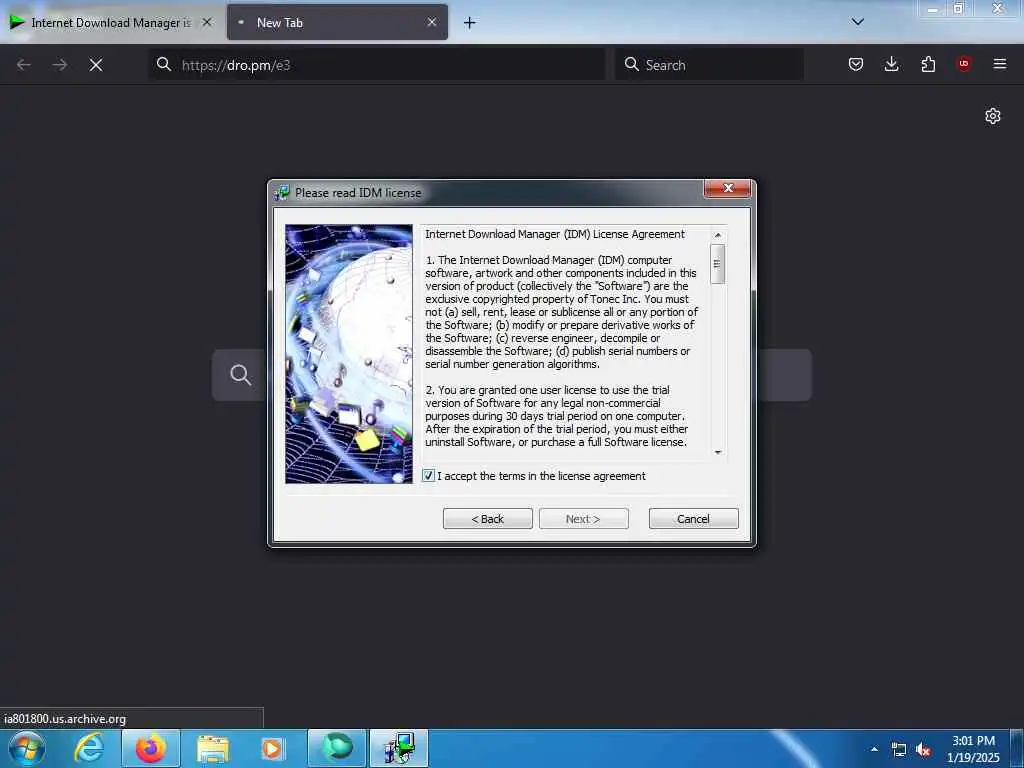Open Windows Media Player from taskbar
1024x768 pixels.
273,748
